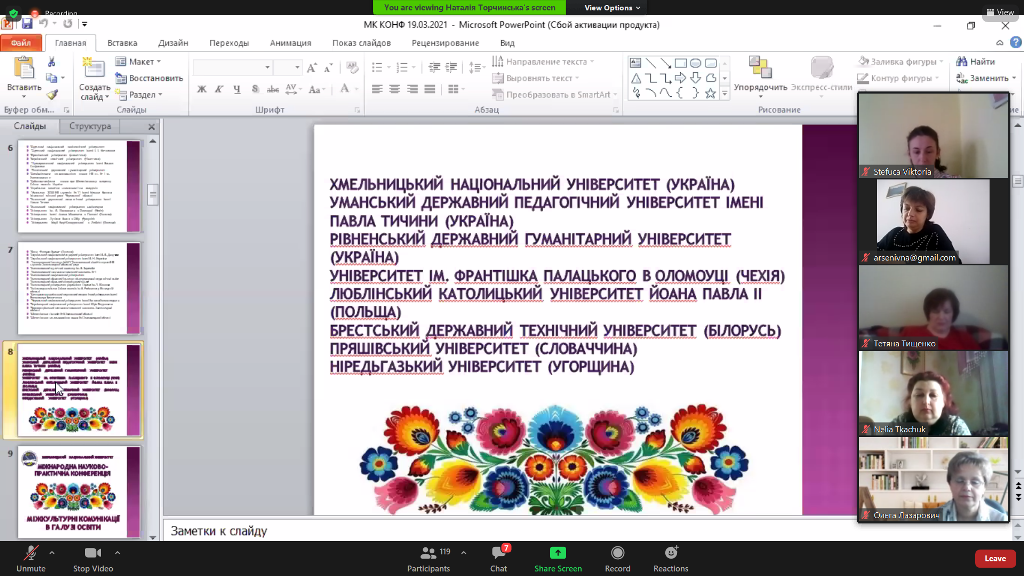Open the font size combo box
Image resolution: width=1024 pixels, height=576 pixels.
click(x=287, y=67)
